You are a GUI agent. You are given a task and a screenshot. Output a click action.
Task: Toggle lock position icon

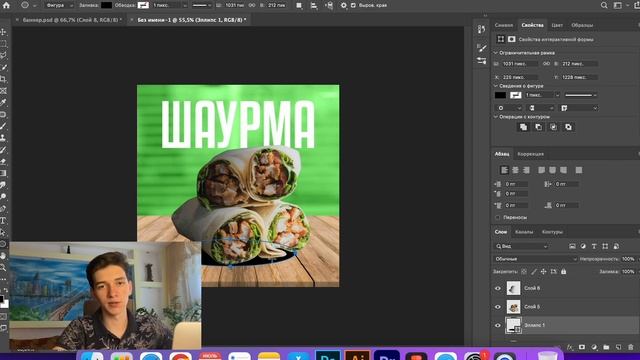543,271
